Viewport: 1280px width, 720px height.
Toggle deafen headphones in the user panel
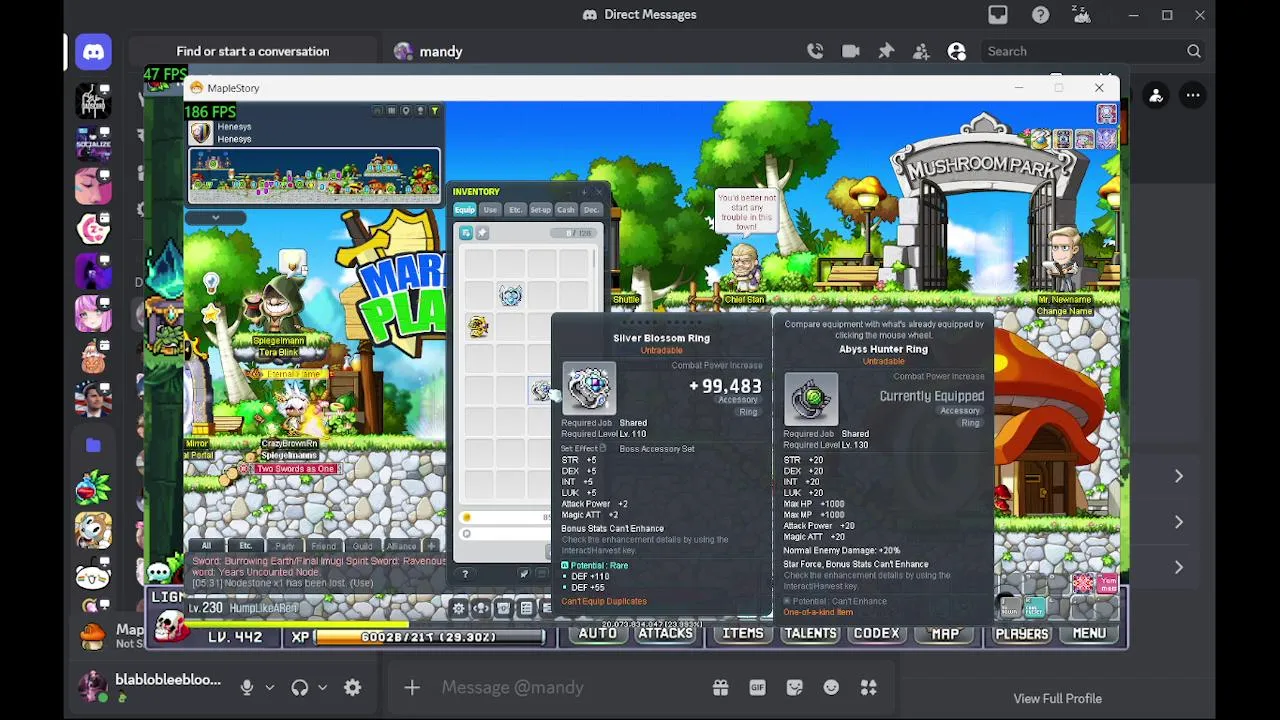[300, 688]
